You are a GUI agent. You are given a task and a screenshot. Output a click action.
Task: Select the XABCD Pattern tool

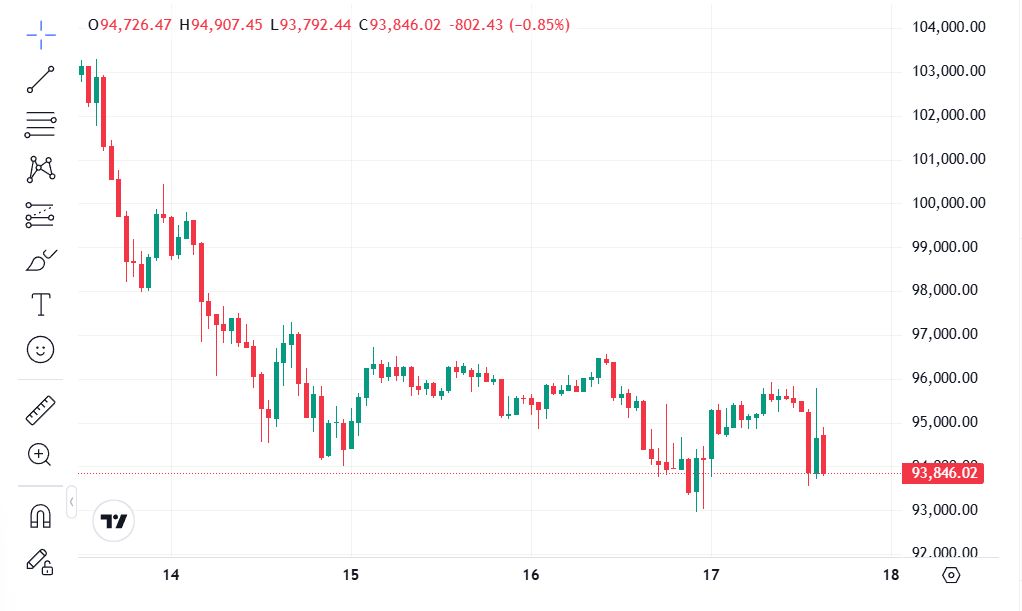[x=40, y=170]
